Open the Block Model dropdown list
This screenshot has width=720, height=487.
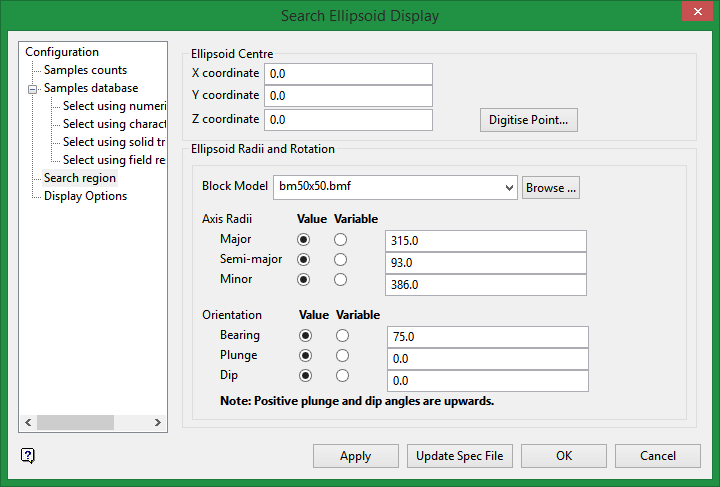(x=508, y=187)
